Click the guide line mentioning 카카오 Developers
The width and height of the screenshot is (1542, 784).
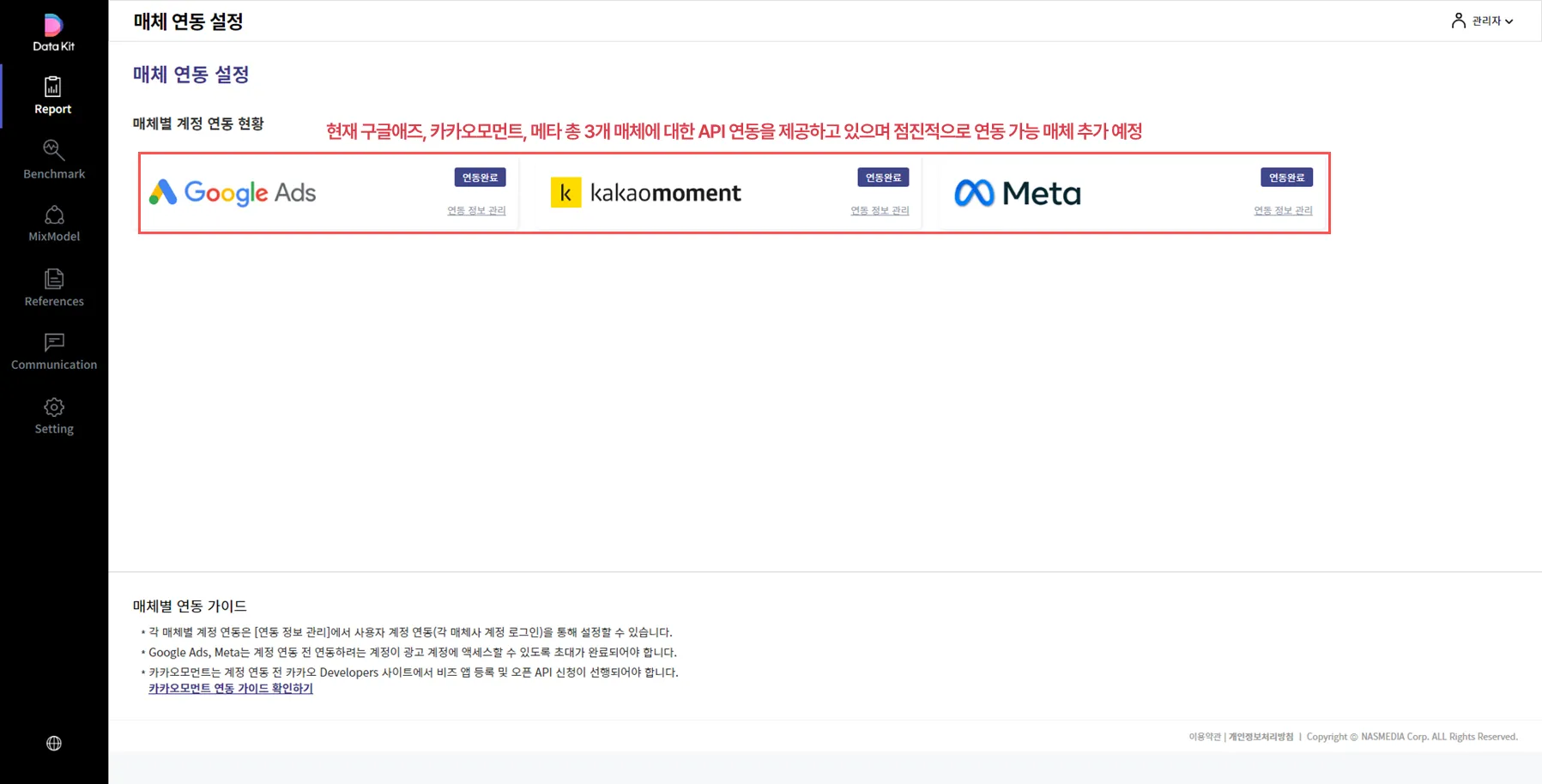pyautogui.click(x=414, y=672)
